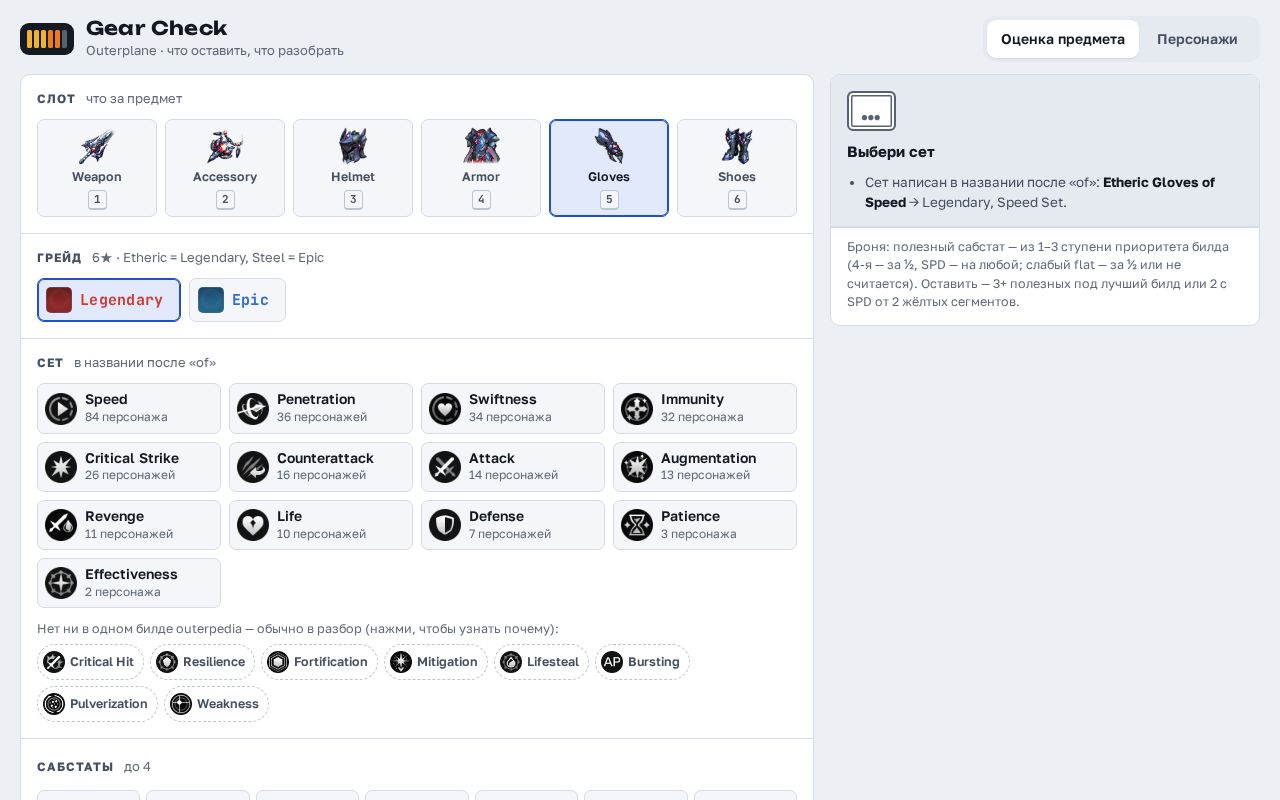Select the Defense shield icon
This screenshot has height=800, width=1280.
[x=445, y=525]
